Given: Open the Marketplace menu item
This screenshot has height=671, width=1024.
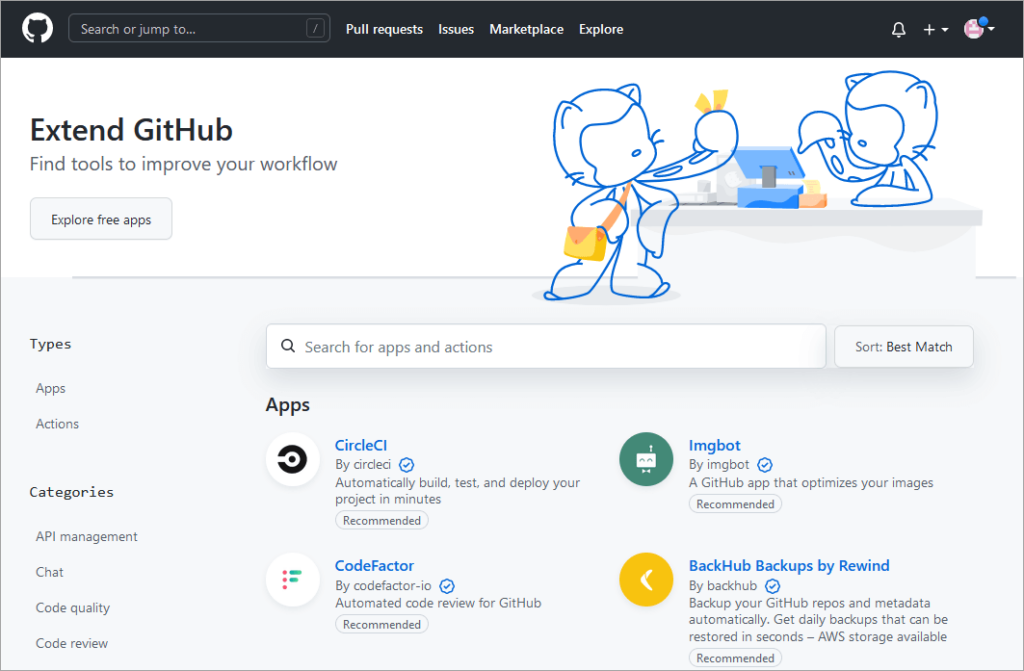Looking at the screenshot, I should tap(526, 29).
